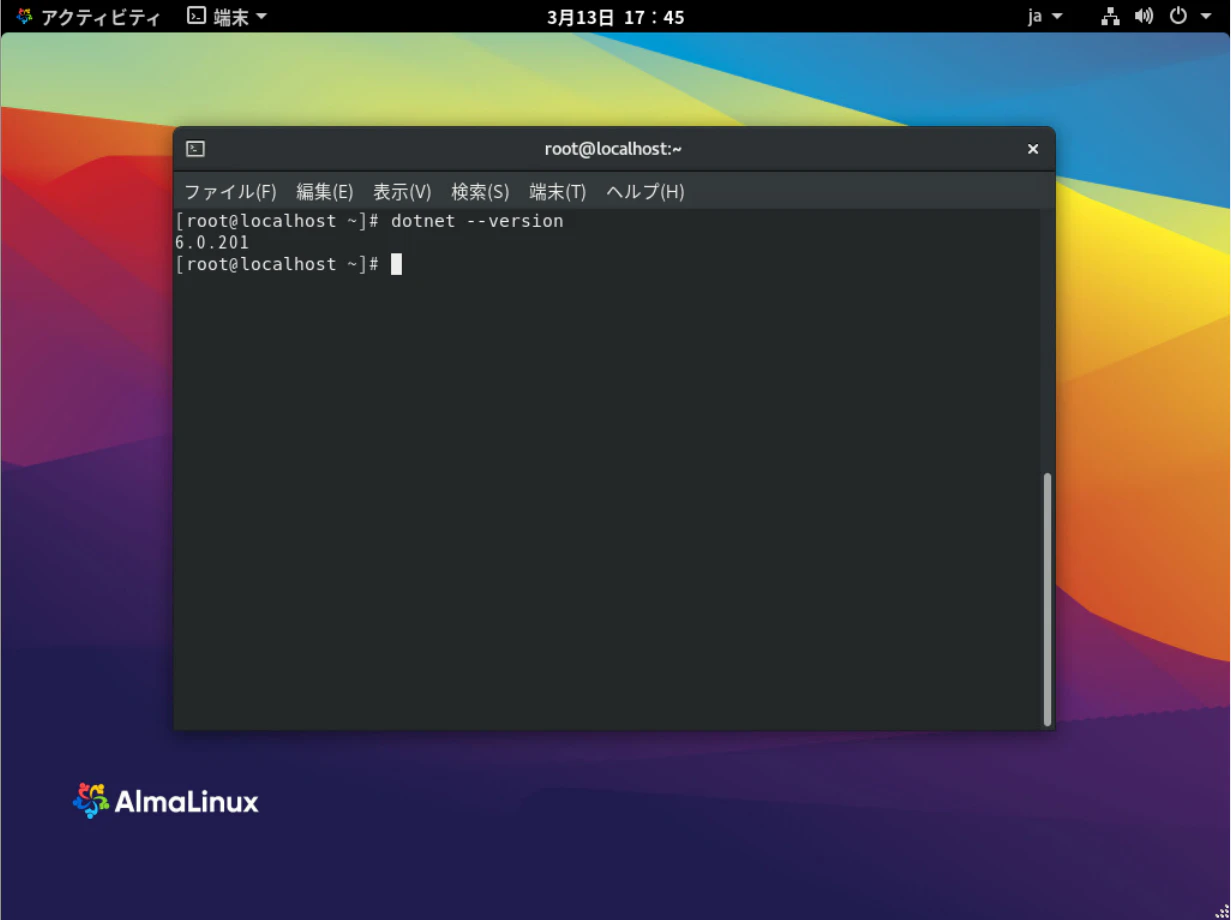This screenshot has width=1231, height=920.
Task: Click the volume speaker icon
Action: pos(1144,16)
